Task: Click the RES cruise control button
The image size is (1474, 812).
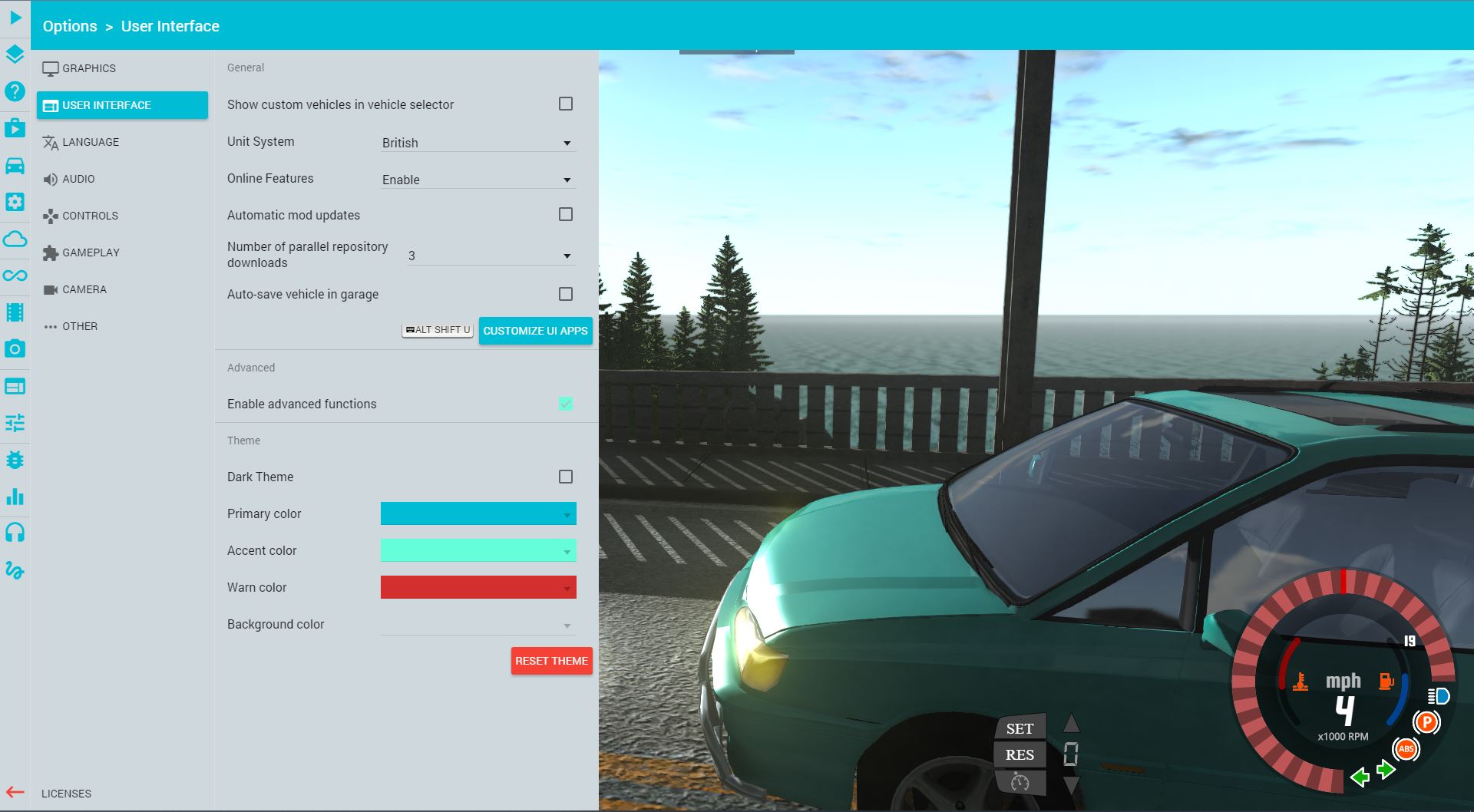Action: coord(1020,754)
